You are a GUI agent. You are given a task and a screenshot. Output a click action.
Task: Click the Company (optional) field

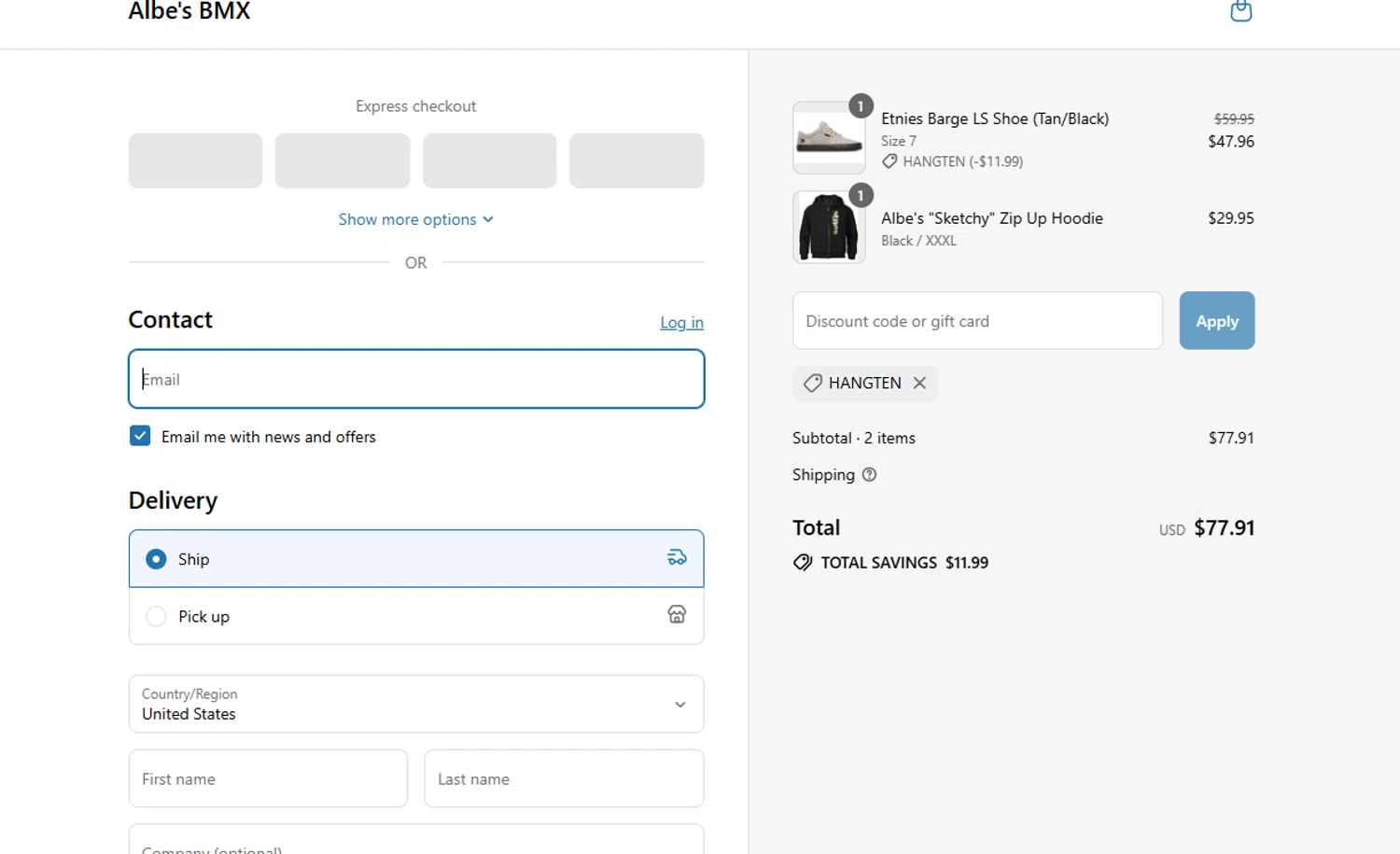[416, 840]
